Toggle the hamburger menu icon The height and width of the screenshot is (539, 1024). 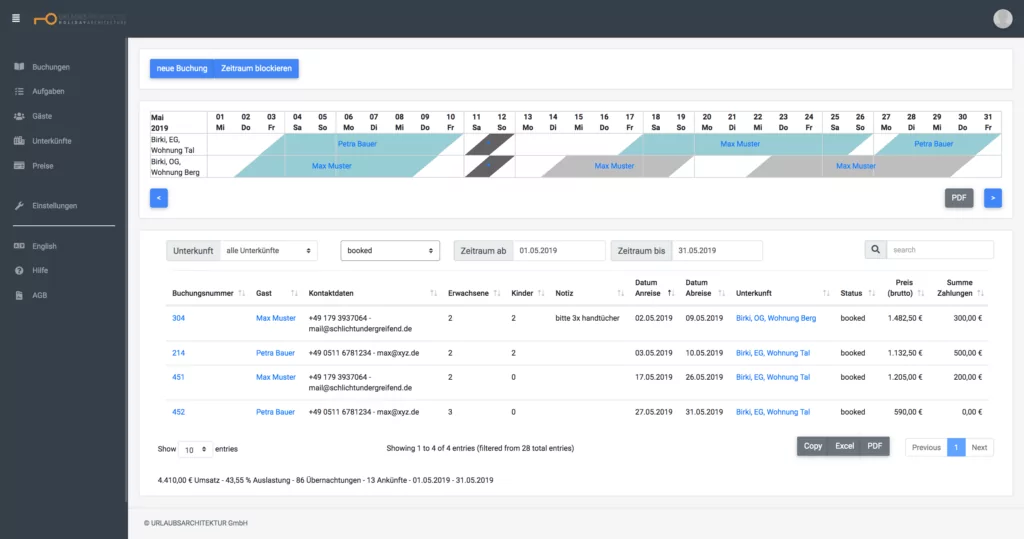coord(16,18)
